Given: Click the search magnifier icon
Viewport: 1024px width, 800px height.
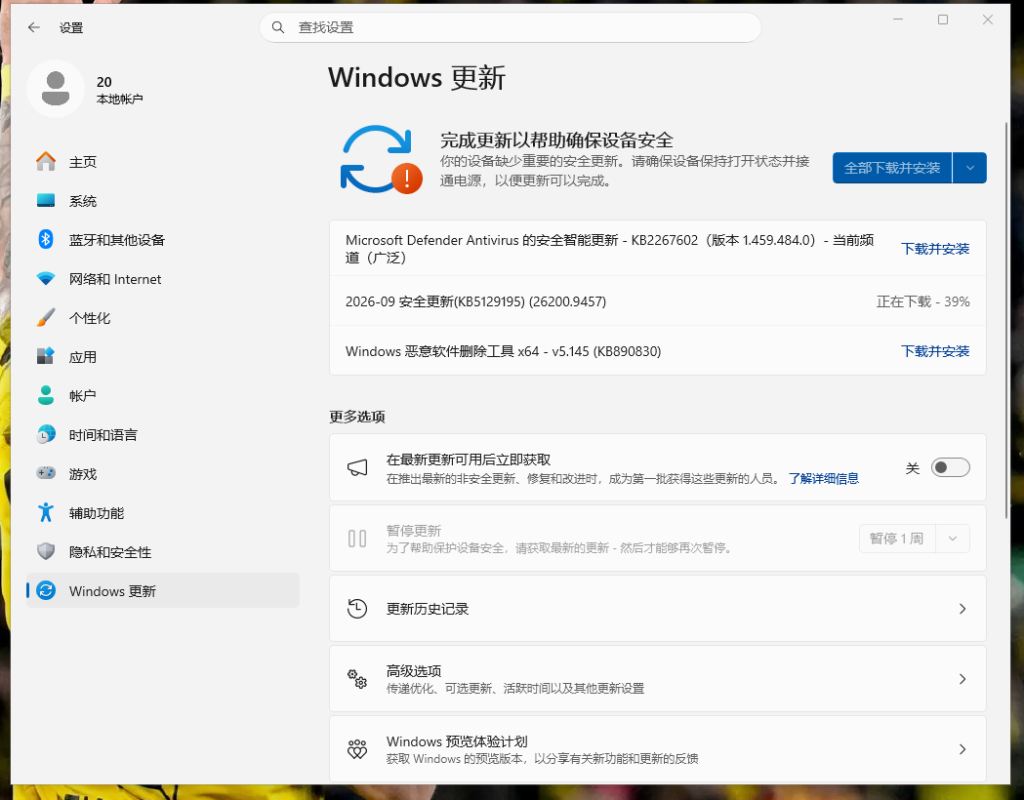Looking at the screenshot, I should (278, 27).
